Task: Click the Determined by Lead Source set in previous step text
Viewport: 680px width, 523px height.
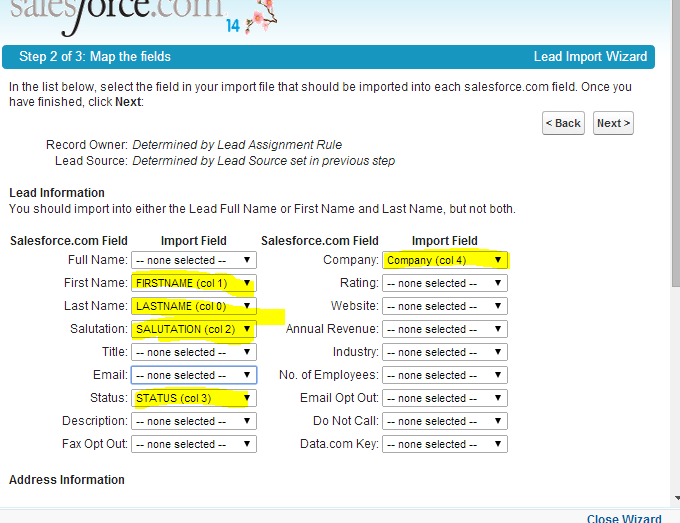Action: pyautogui.click(x=264, y=161)
